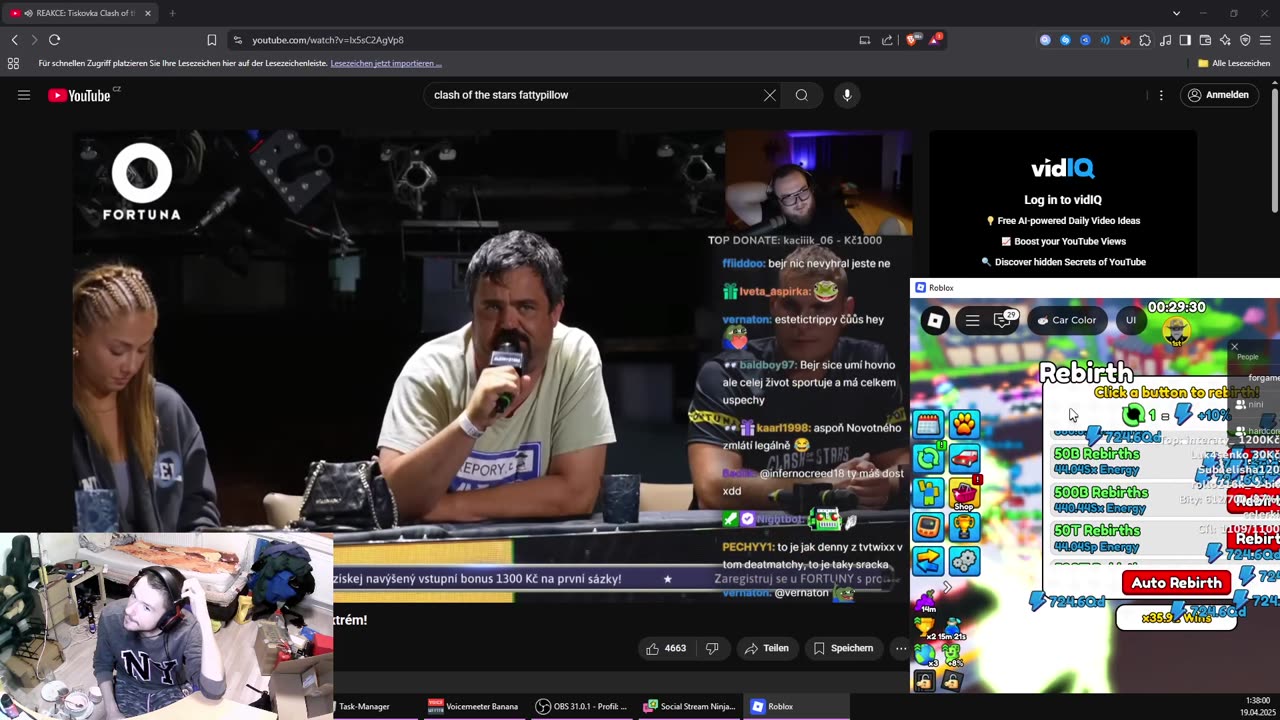Like the video showing 4663 likes

[666, 648]
